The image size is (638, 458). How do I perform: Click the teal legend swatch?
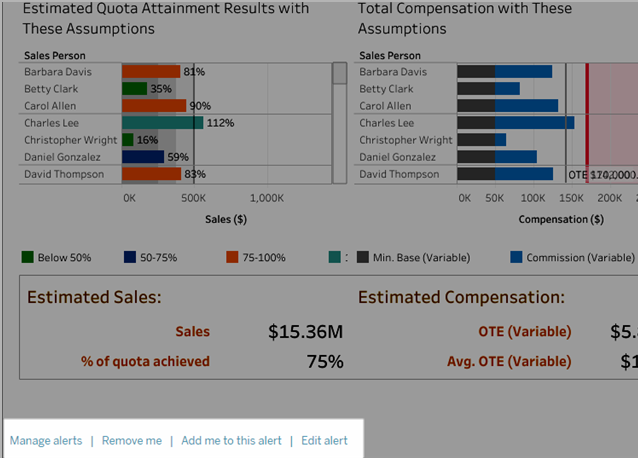click(334, 257)
